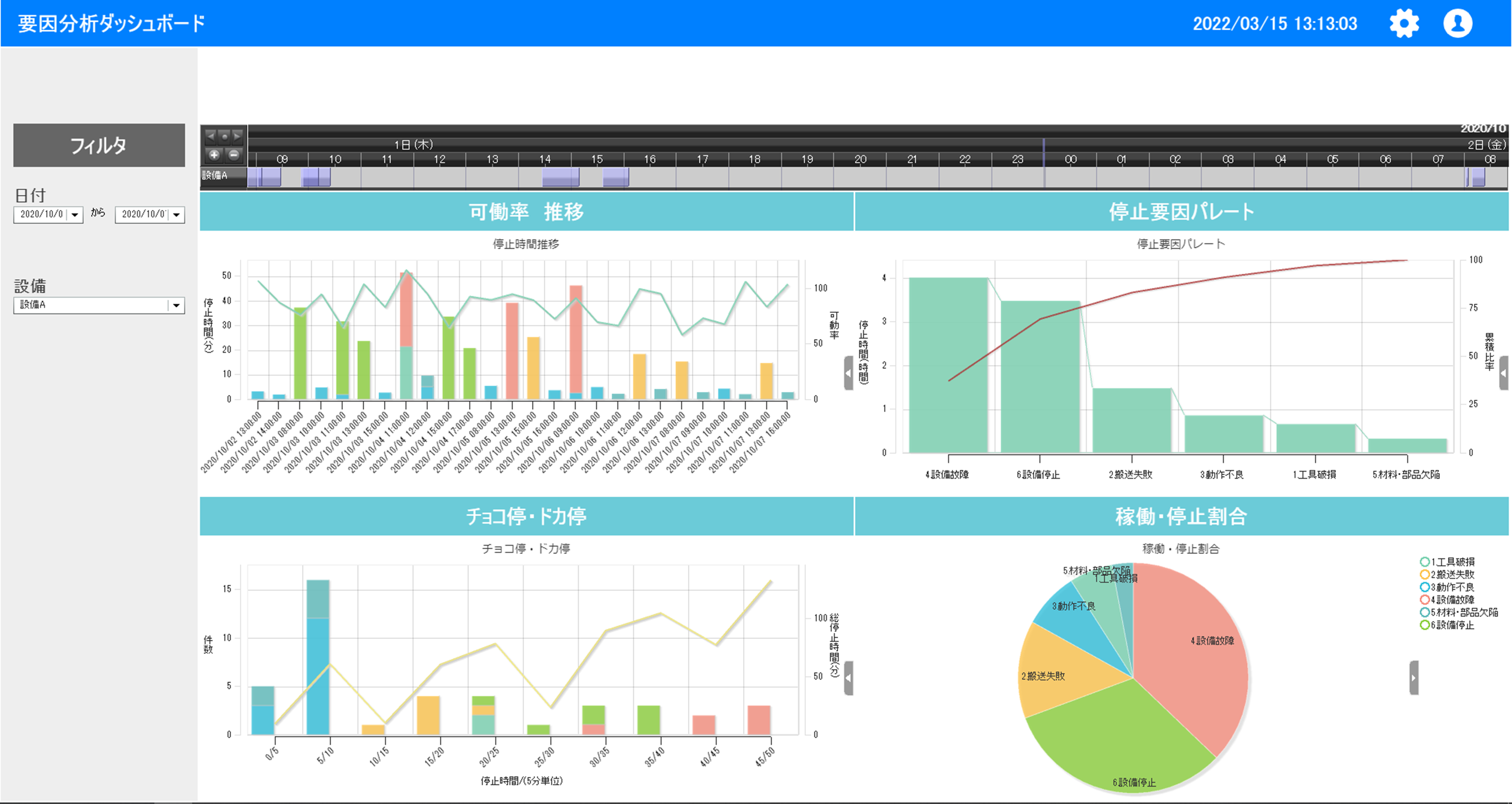Collapse the 停止時間推移 chart side panel arrow

tap(848, 373)
